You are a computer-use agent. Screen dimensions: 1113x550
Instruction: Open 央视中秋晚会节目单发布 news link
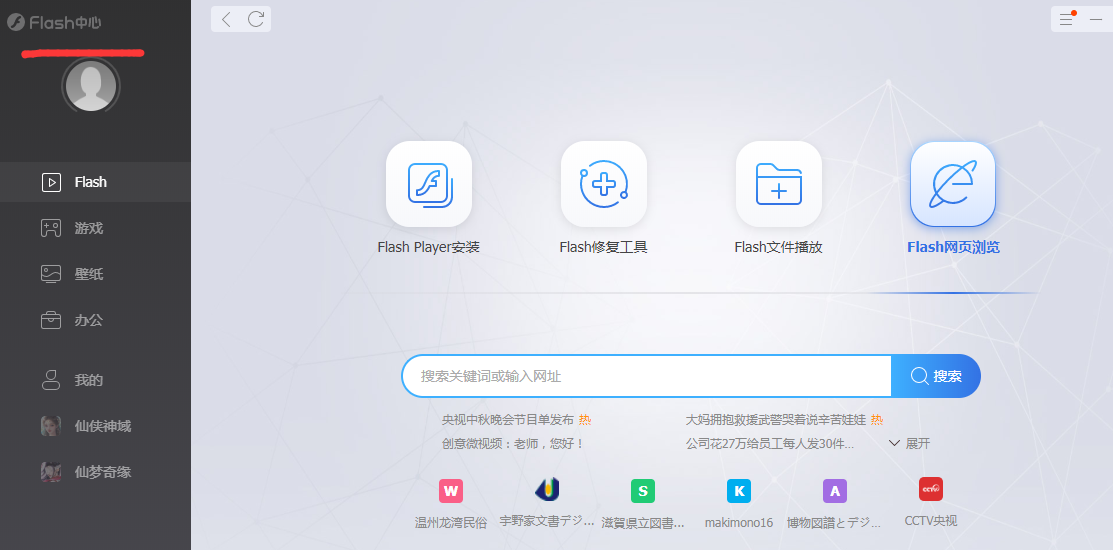(x=508, y=420)
